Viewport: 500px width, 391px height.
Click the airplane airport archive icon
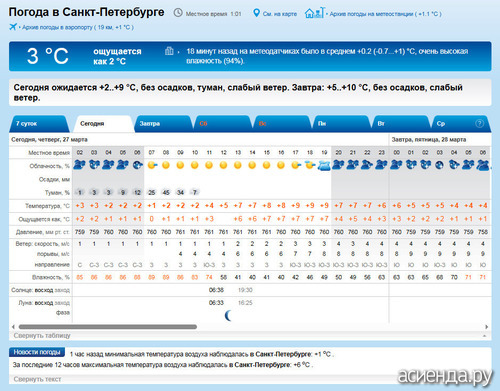coord(13,27)
